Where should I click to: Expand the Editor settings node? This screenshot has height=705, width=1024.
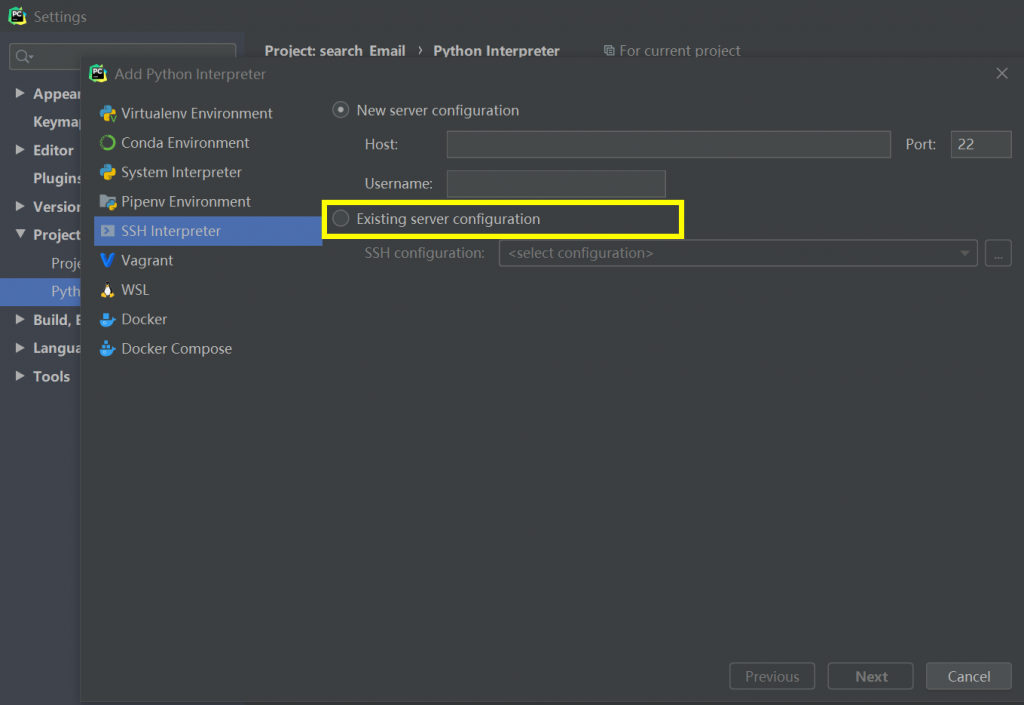[x=20, y=149]
